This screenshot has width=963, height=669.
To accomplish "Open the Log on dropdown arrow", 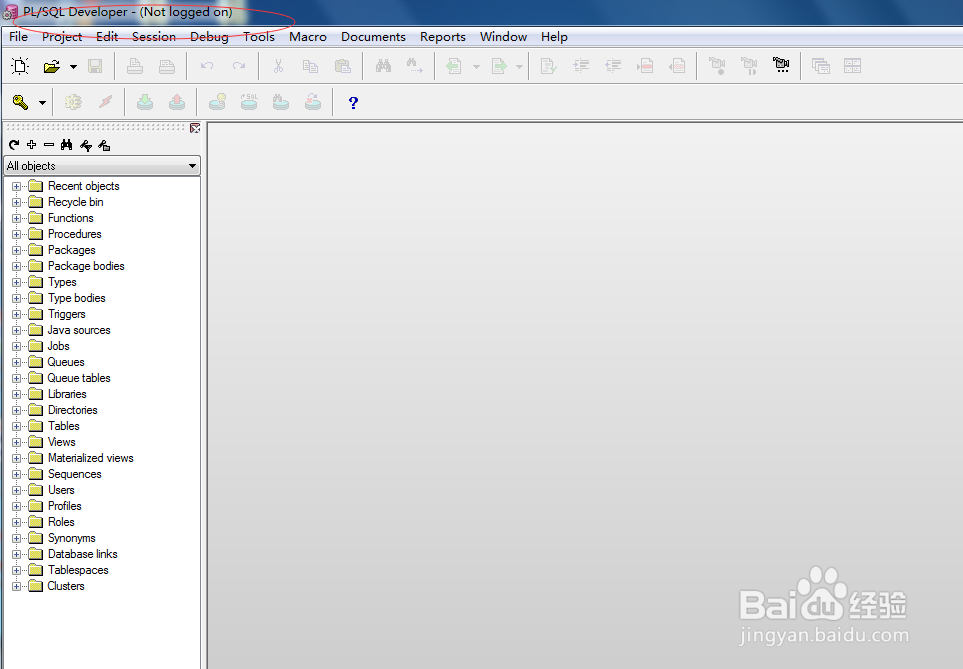I will (42, 103).
